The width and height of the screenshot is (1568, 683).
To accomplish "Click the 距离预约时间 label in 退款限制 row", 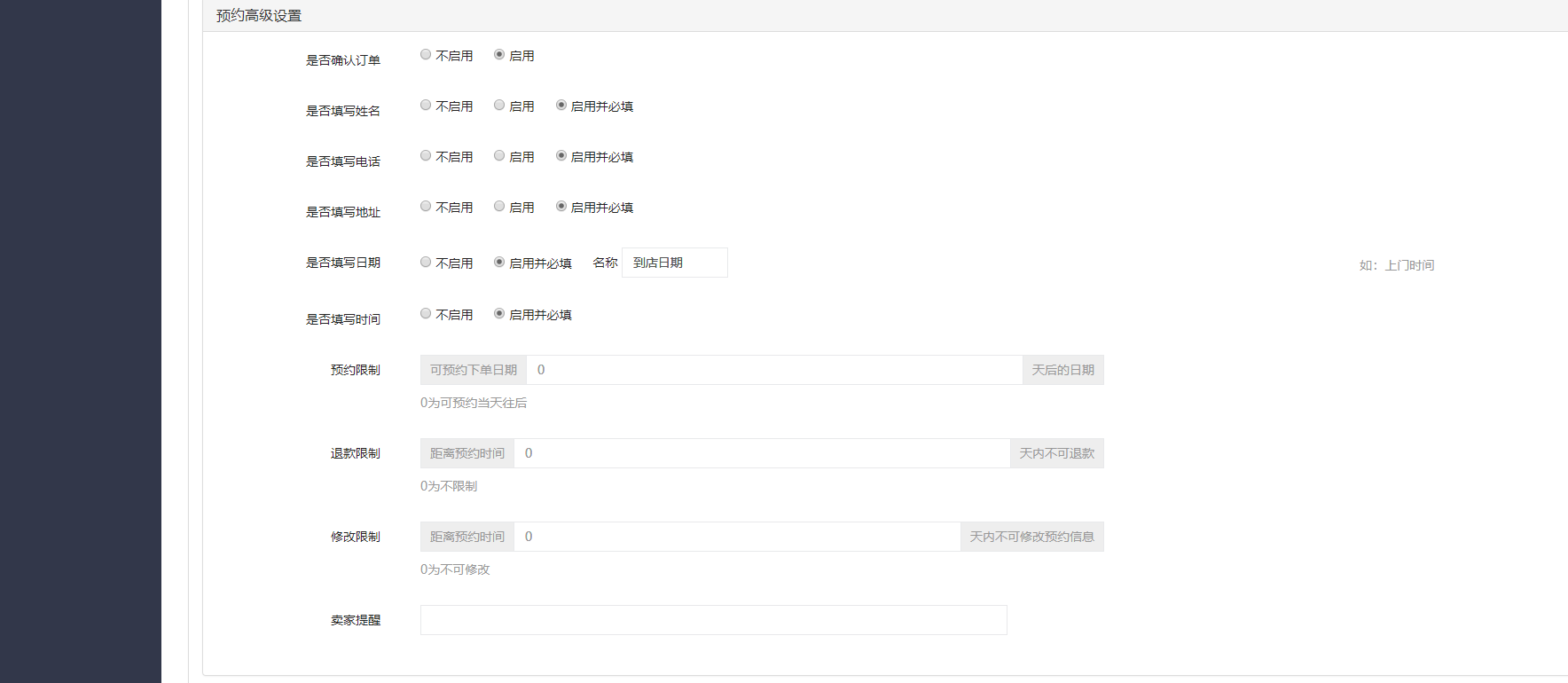I will (467, 453).
